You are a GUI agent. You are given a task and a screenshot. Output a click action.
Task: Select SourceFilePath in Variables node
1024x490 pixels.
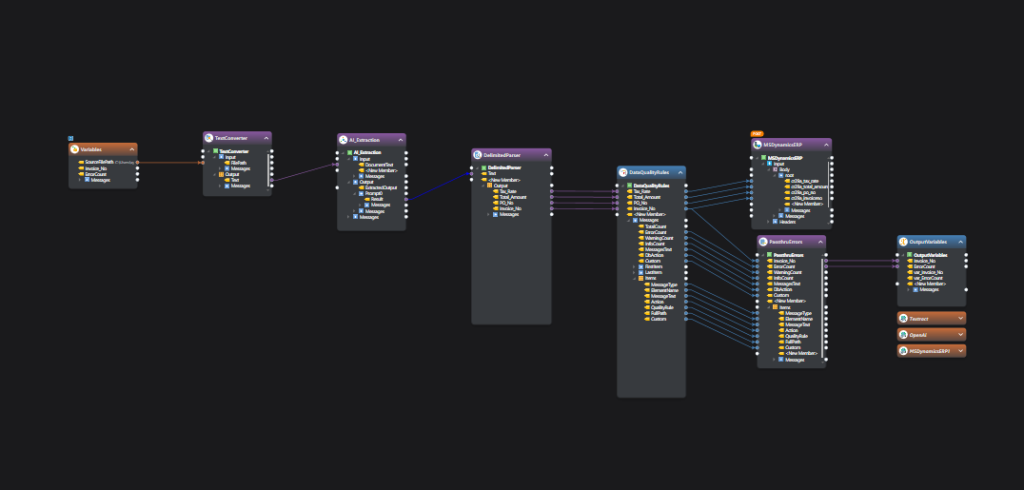[97, 161]
